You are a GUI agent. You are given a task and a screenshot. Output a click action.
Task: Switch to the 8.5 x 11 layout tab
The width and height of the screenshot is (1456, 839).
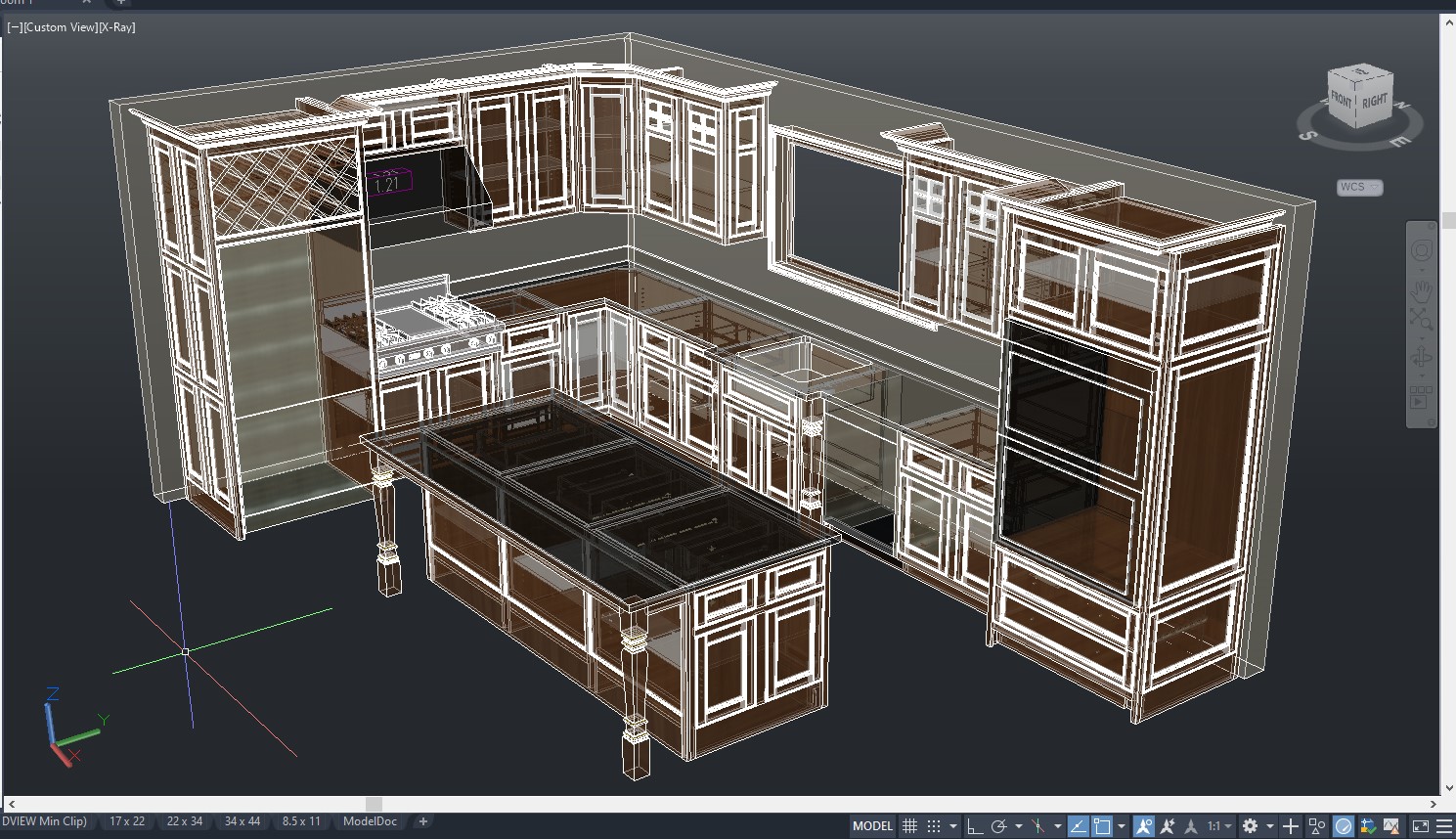(x=301, y=821)
